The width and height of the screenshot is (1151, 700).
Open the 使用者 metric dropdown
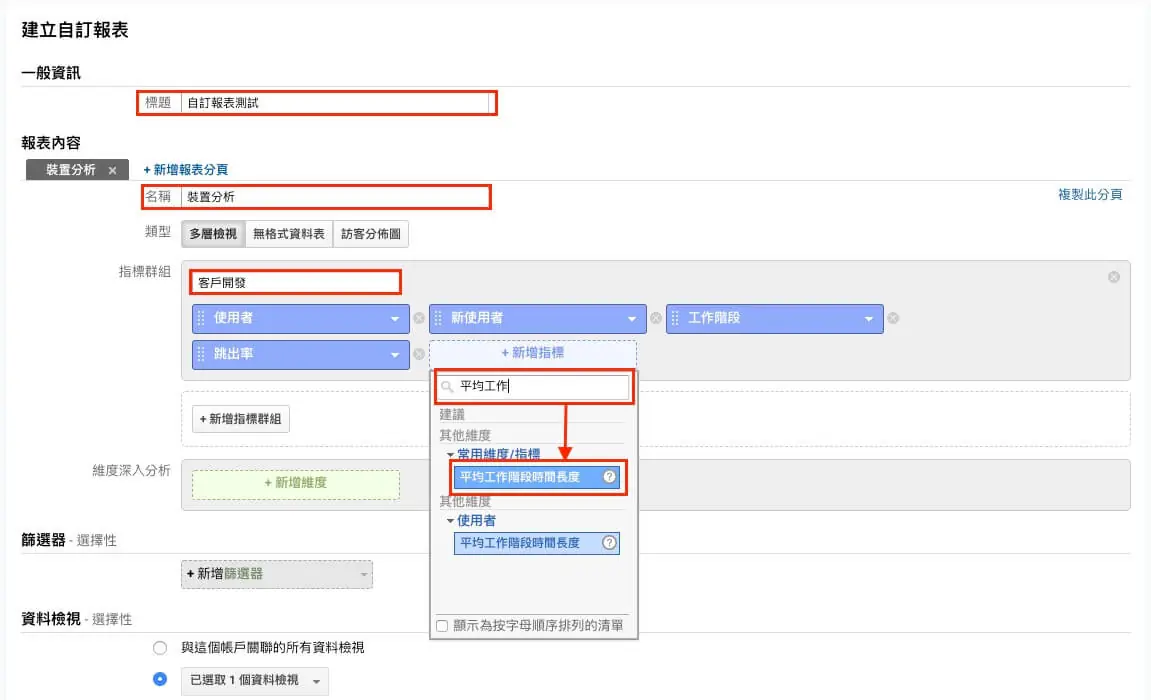click(395, 319)
